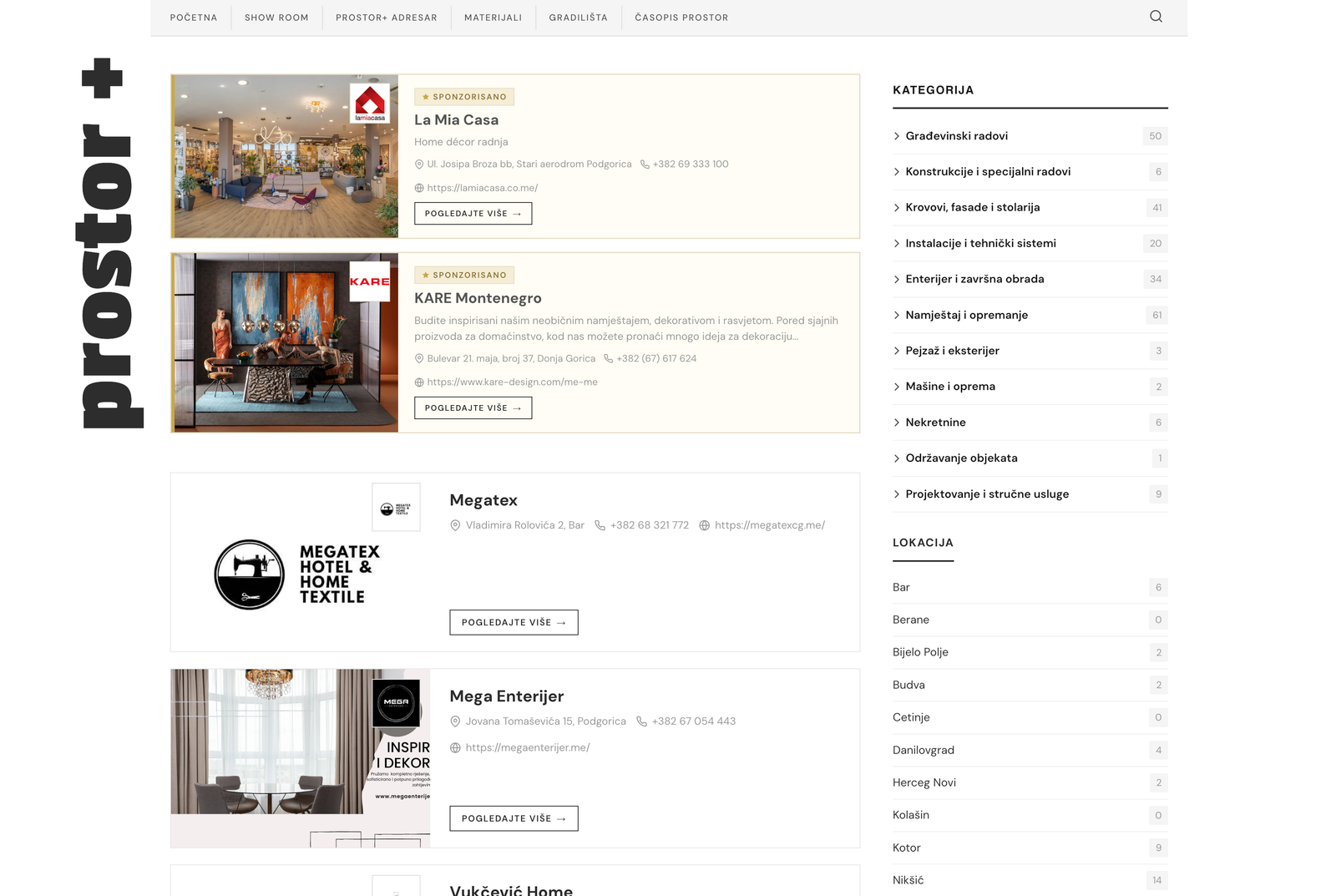The width and height of the screenshot is (1336, 896).
Task: Click La Mia Casa phone icon
Action: click(645, 165)
